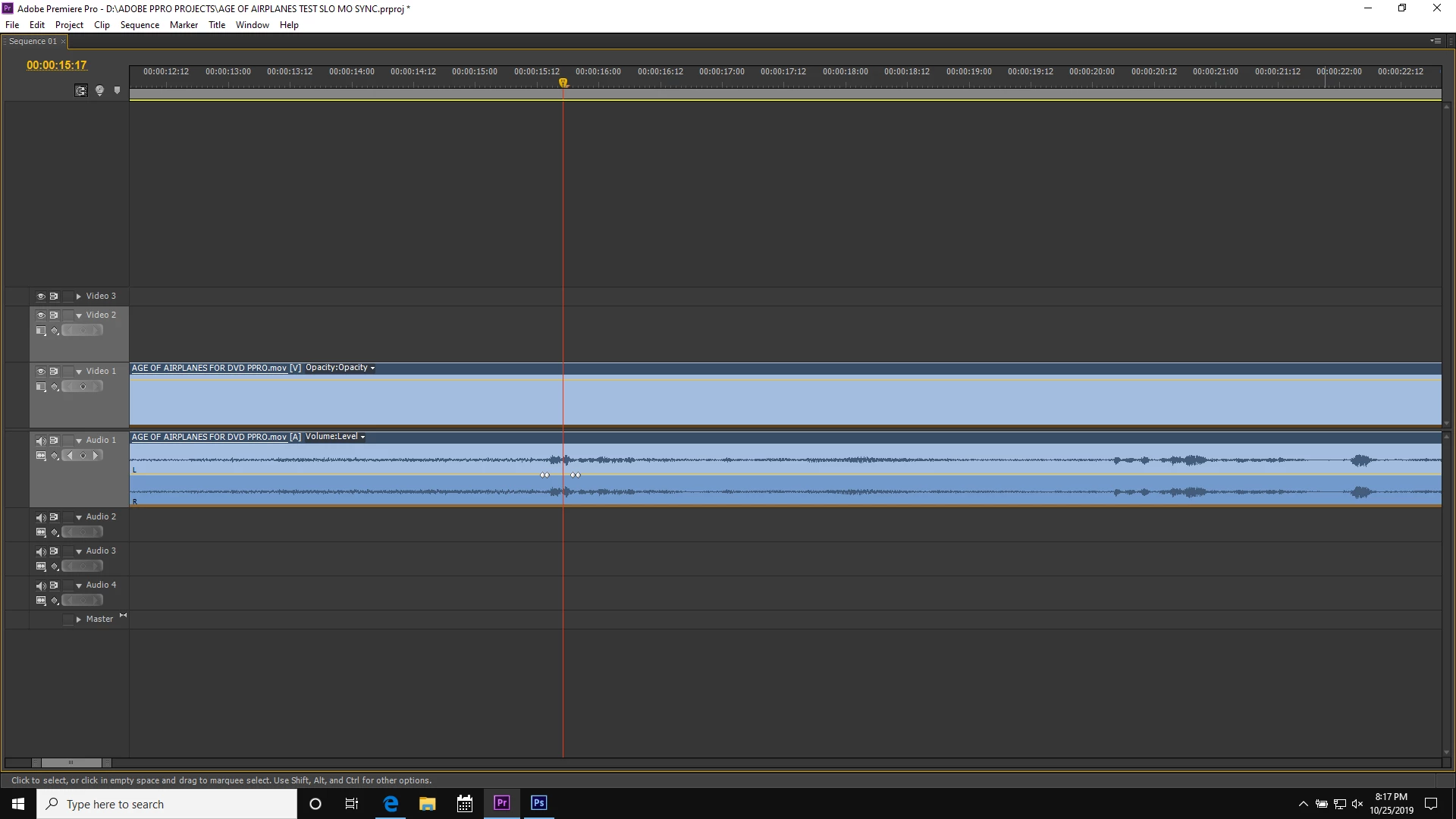The width and height of the screenshot is (1456, 819).
Task: Click the timeline zoom scrollbar at the bottom
Action: coord(71,763)
